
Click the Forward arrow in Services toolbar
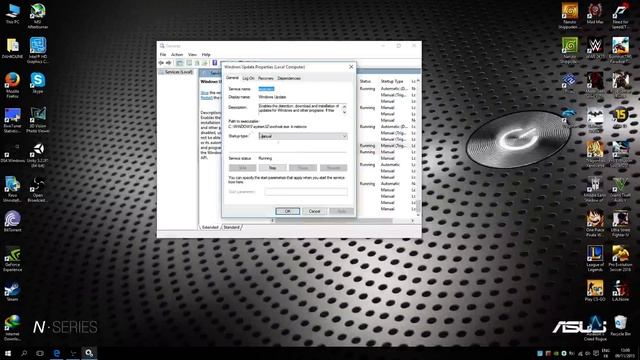(169, 63)
